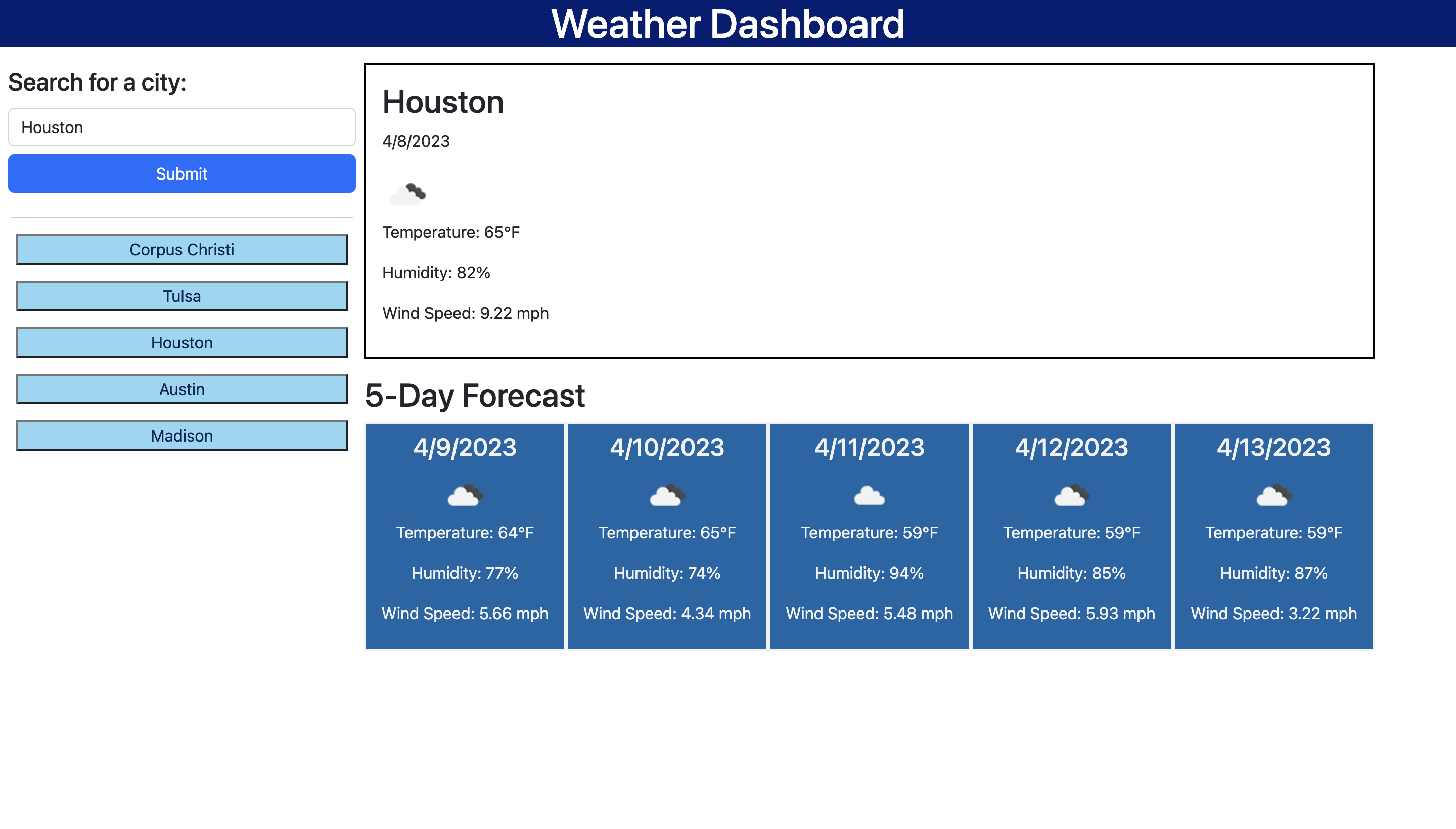Click the 5-Day Forecast heading
Screen dimensions: 1456x829
pos(475,396)
